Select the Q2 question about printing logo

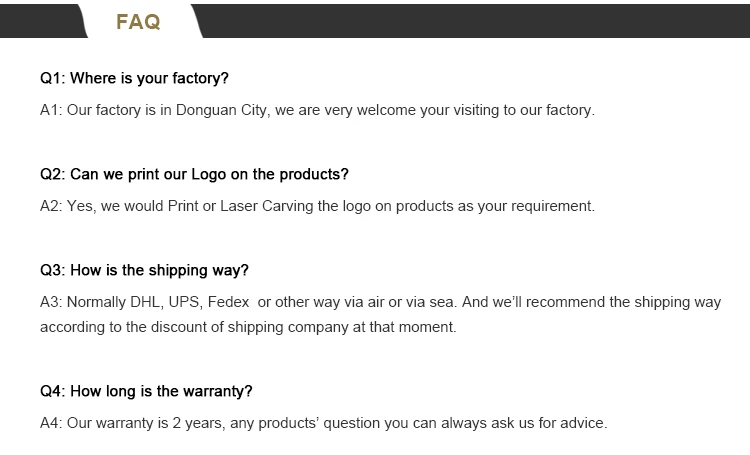pyautogui.click(x=194, y=174)
